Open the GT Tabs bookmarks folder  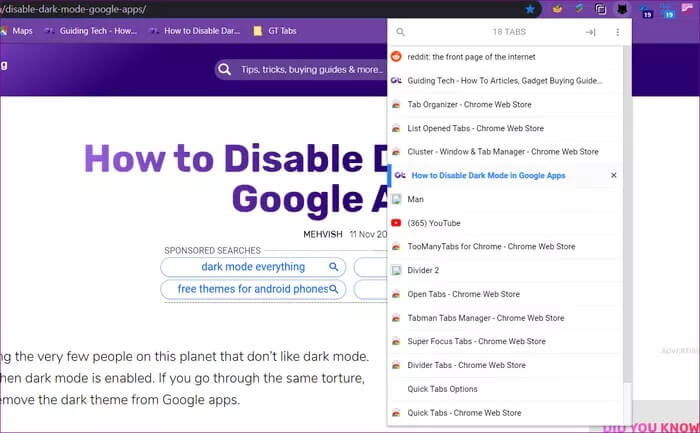pos(275,31)
